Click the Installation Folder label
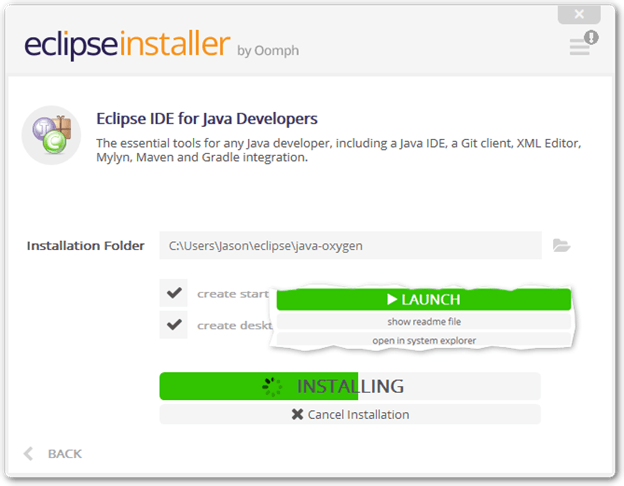624x486 pixels. 85,246
